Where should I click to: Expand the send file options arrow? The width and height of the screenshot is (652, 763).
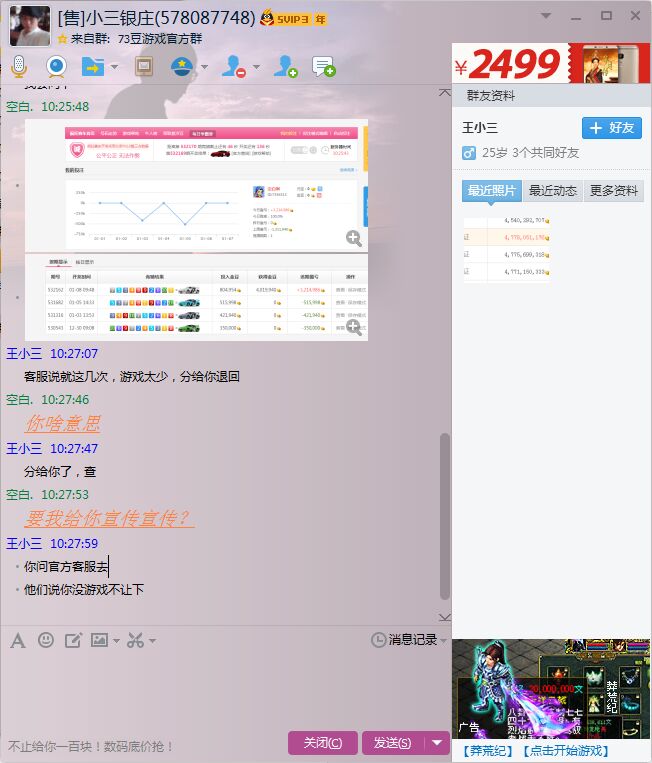pos(114,67)
